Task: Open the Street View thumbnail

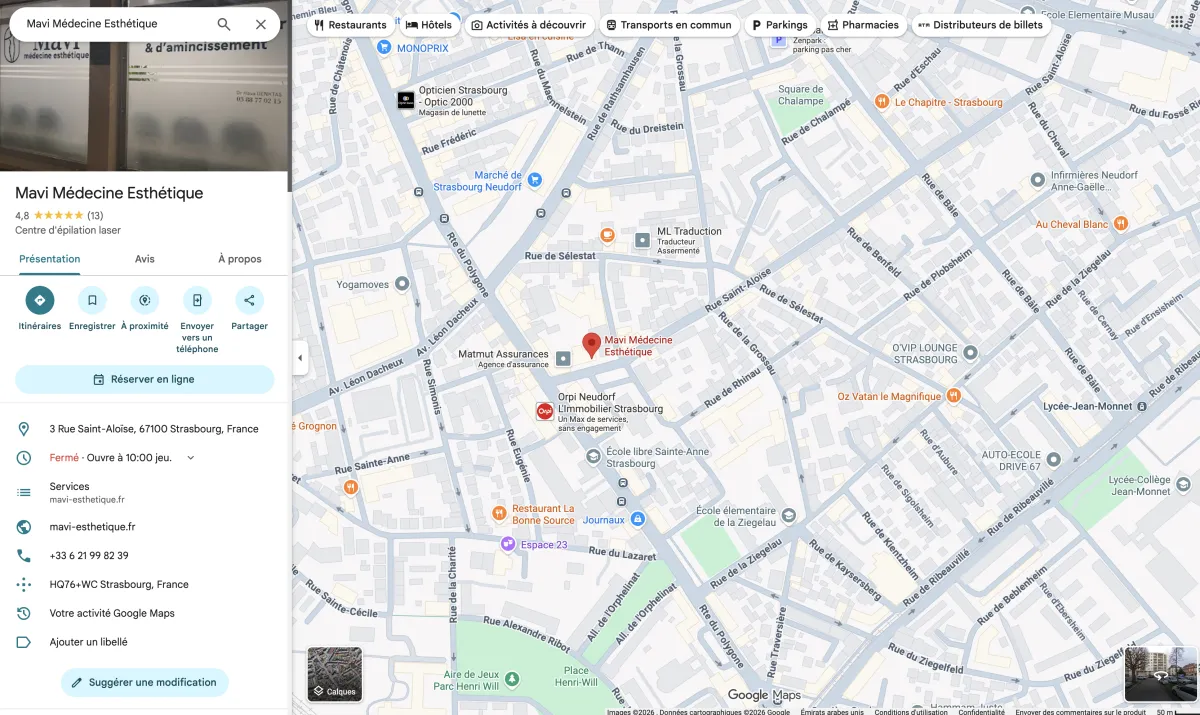Action: coord(1161,674)
